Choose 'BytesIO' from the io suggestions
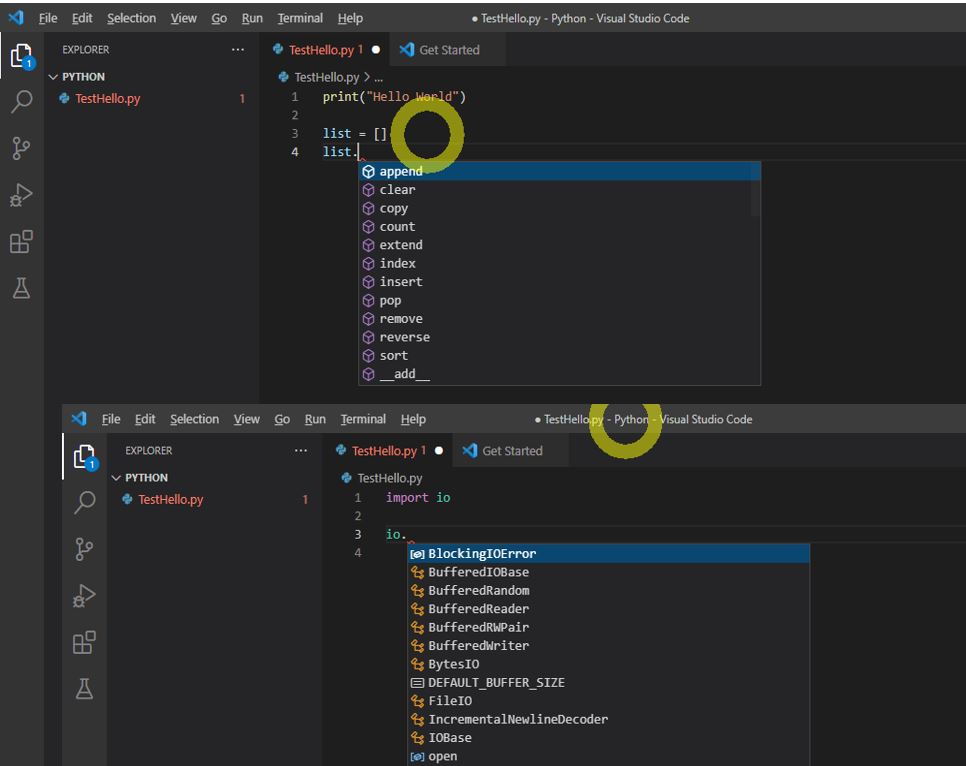 (x=609, y=665)
